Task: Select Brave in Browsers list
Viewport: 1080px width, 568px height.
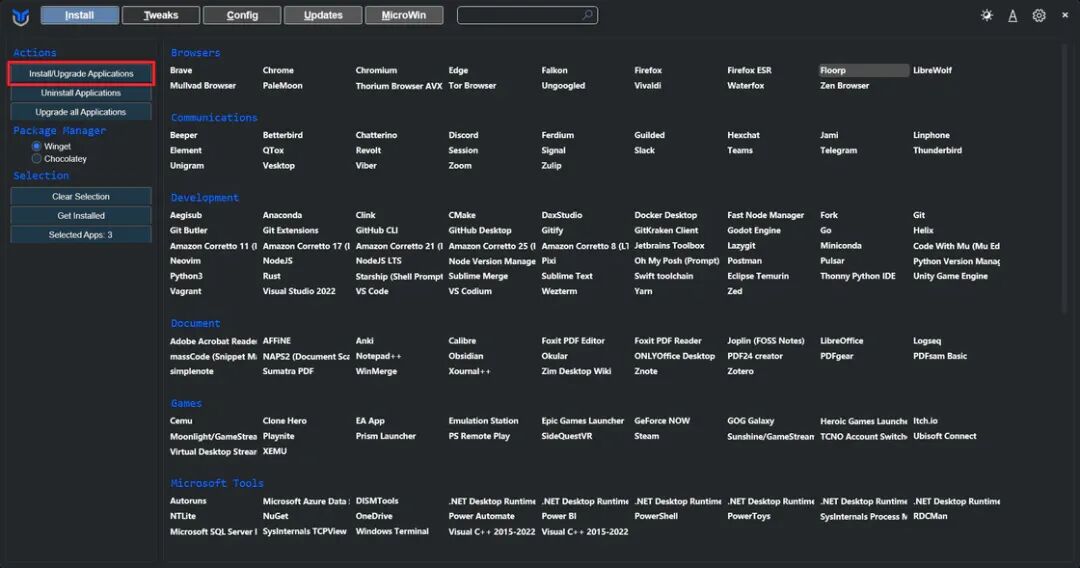Action: [181, 70]
